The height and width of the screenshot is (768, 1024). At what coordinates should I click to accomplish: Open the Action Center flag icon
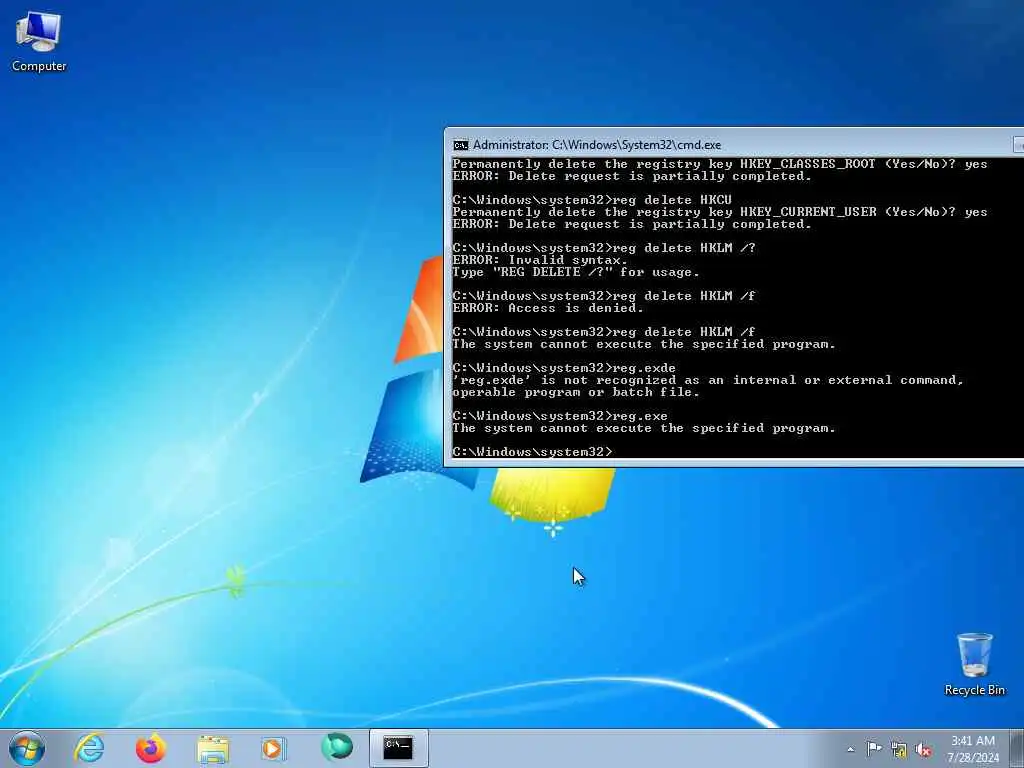tap(874, 749)
